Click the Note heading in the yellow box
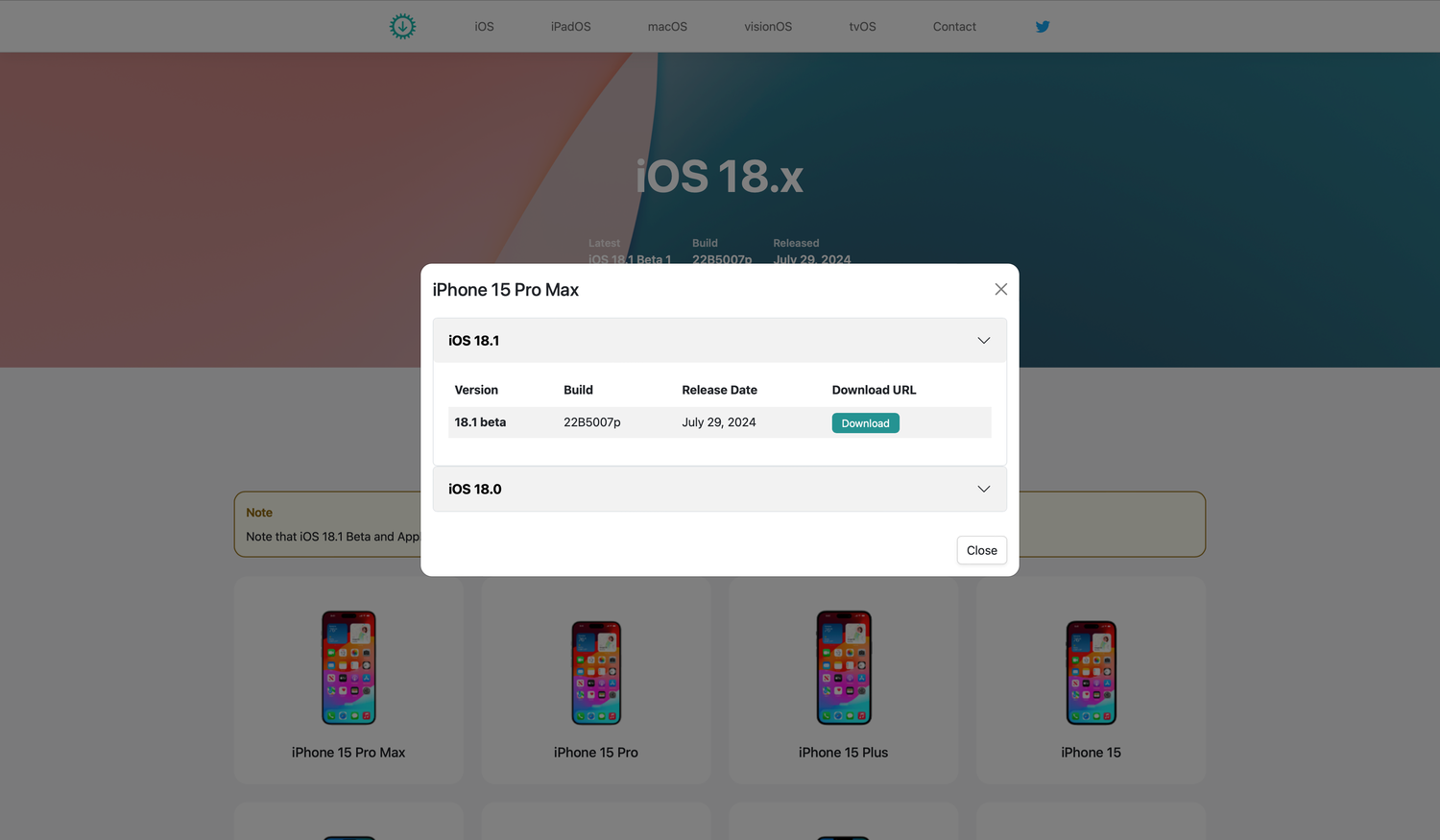Viewport: 1440px width, 840px height. point(259,513)
